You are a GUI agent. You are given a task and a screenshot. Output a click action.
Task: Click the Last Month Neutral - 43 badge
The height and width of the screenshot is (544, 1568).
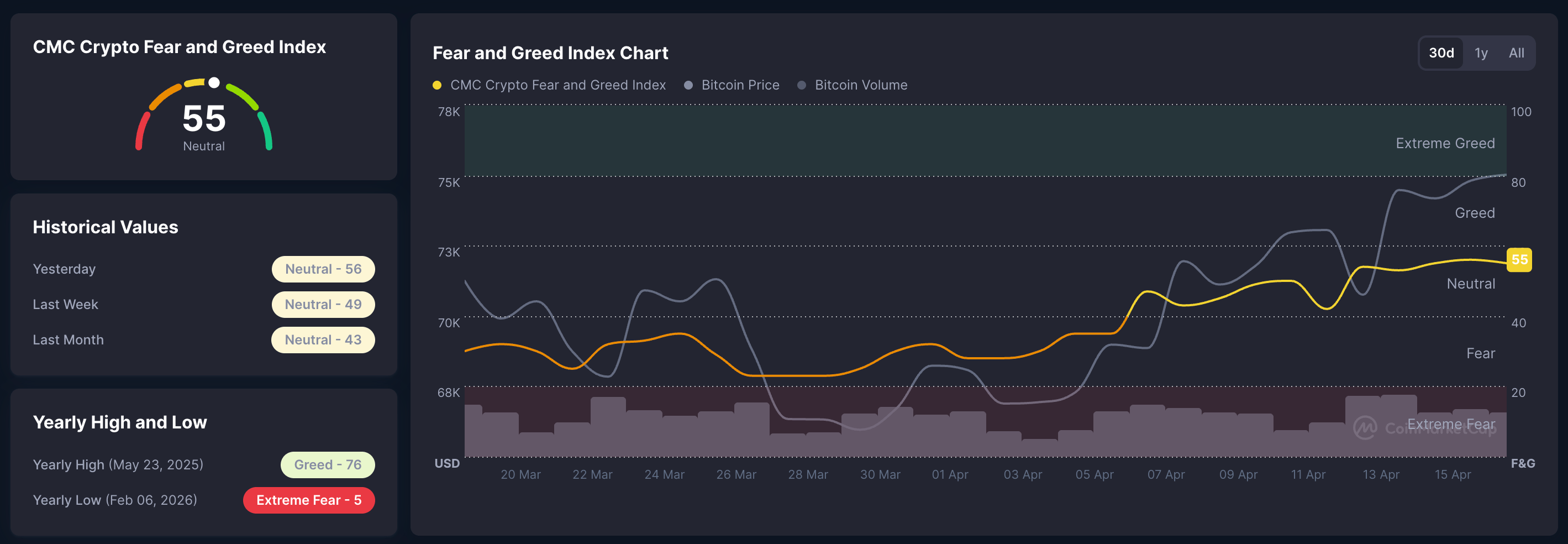point(323,340)
